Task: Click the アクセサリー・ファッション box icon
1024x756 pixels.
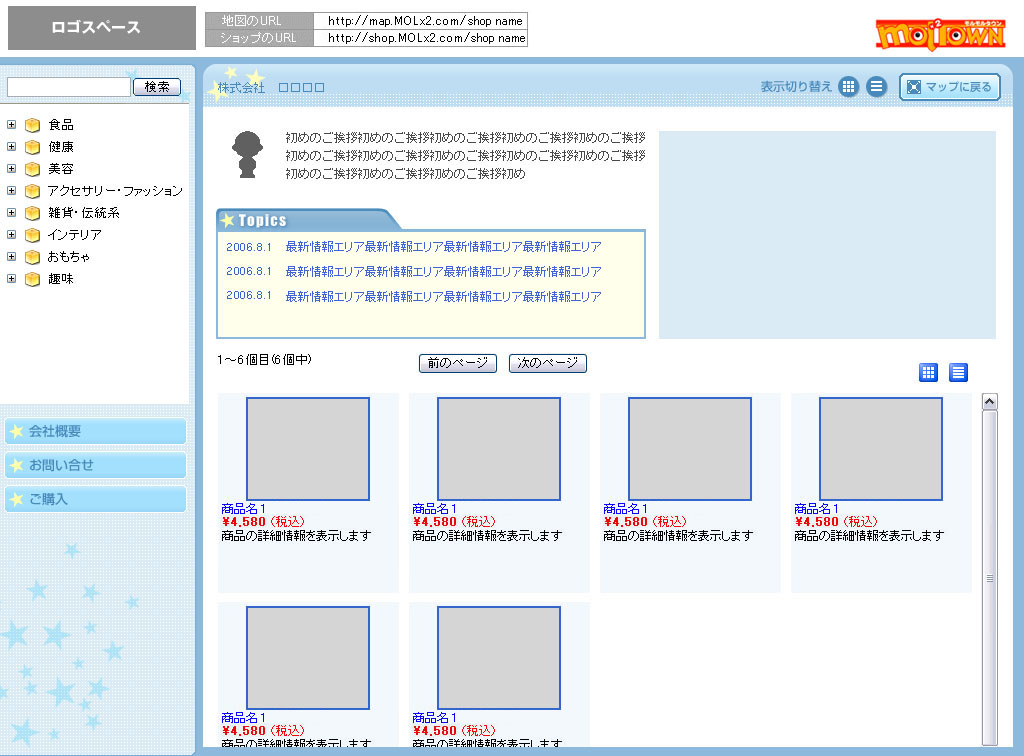Action: click(32, 191)
